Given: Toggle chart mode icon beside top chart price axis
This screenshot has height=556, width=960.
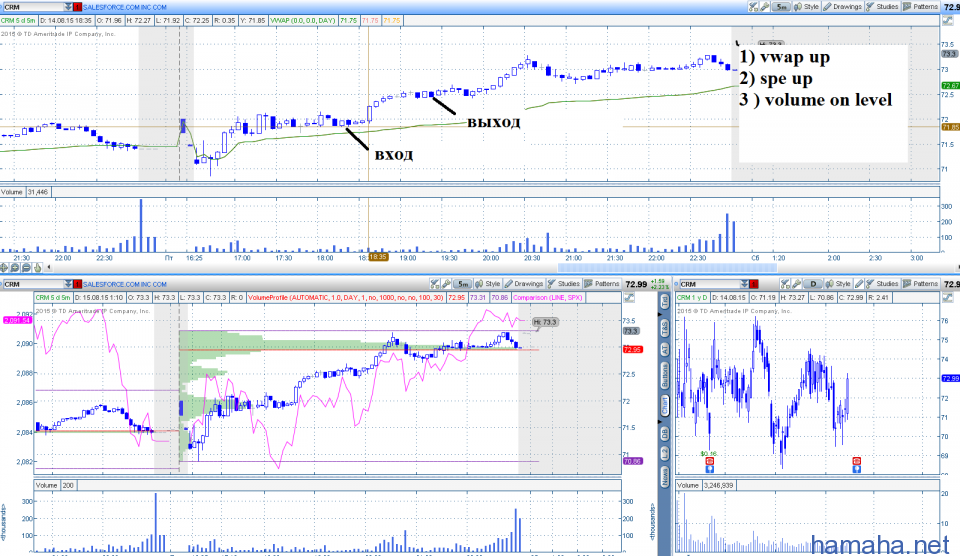Looking at the screenshot, I should click(949, 20).
